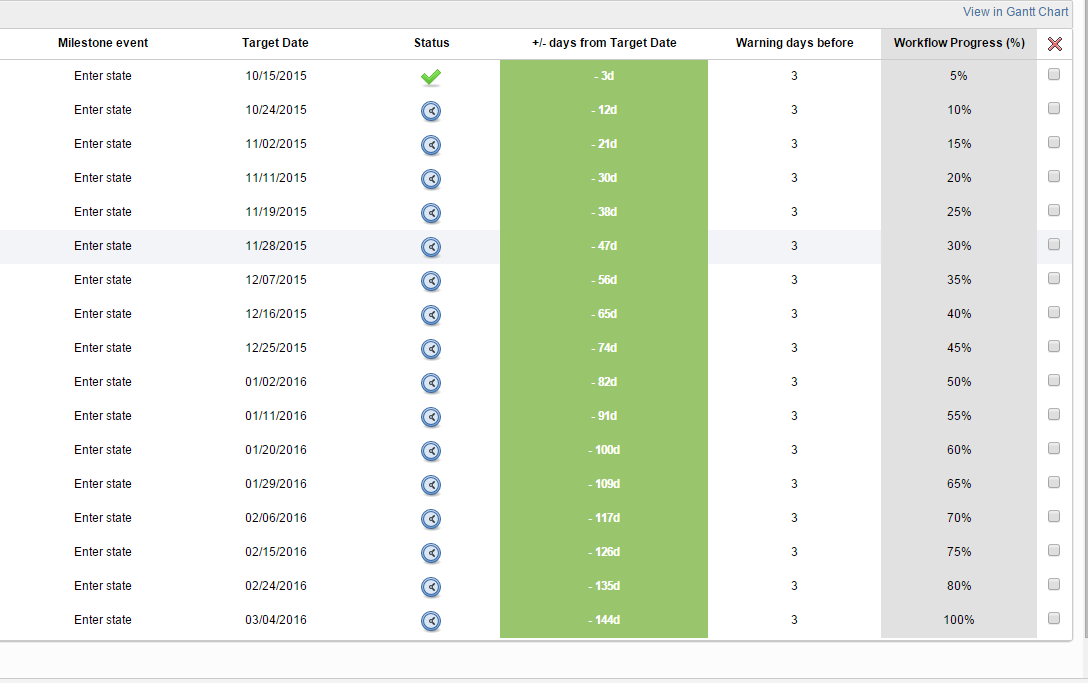Click the 12/07/2015 target date cell
Screen dimensions: 1088x683
(275, 280)
